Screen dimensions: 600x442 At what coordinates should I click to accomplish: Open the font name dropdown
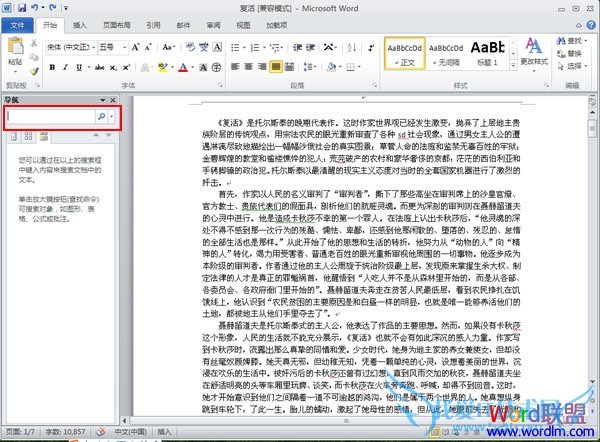pyautogui.click(x=93, y=47)
